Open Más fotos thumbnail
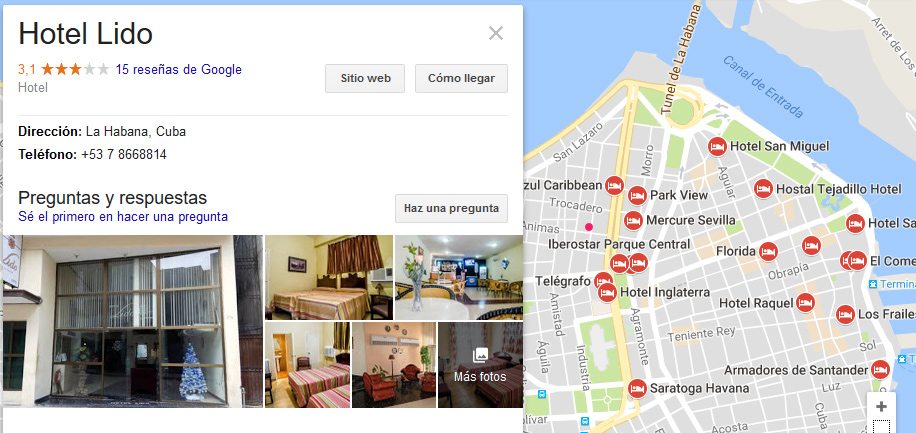This screenshot has width=916, height=433. 480,365
